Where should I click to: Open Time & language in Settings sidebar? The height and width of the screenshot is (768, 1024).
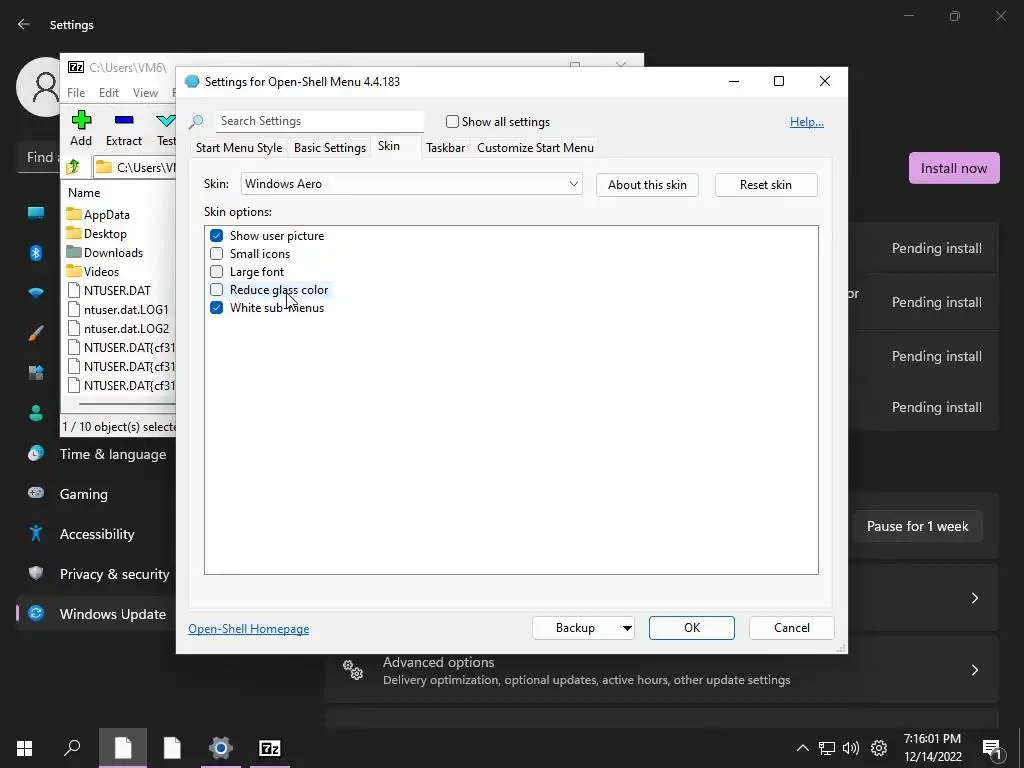(x=96, y=455)
